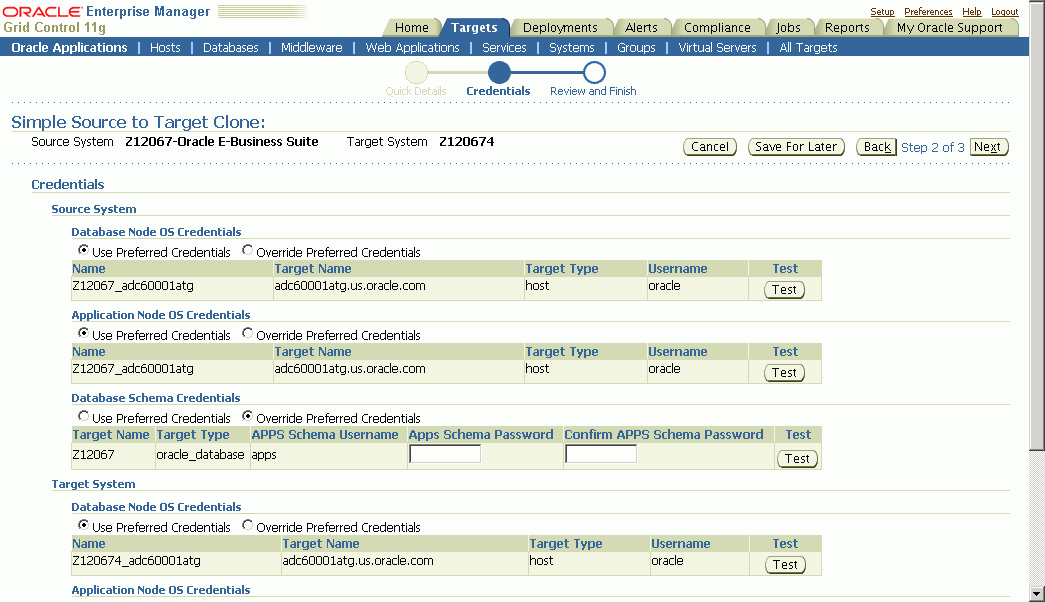Click the 'Z12067-Oracle E-Business Suite' source system text

pyautogui.click(x=222, y=142)
